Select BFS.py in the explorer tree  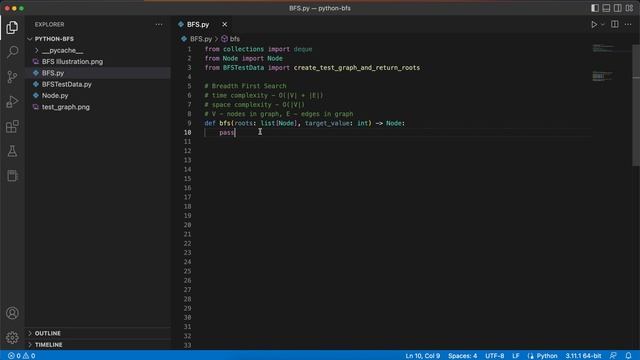click(x=53, y=73)
